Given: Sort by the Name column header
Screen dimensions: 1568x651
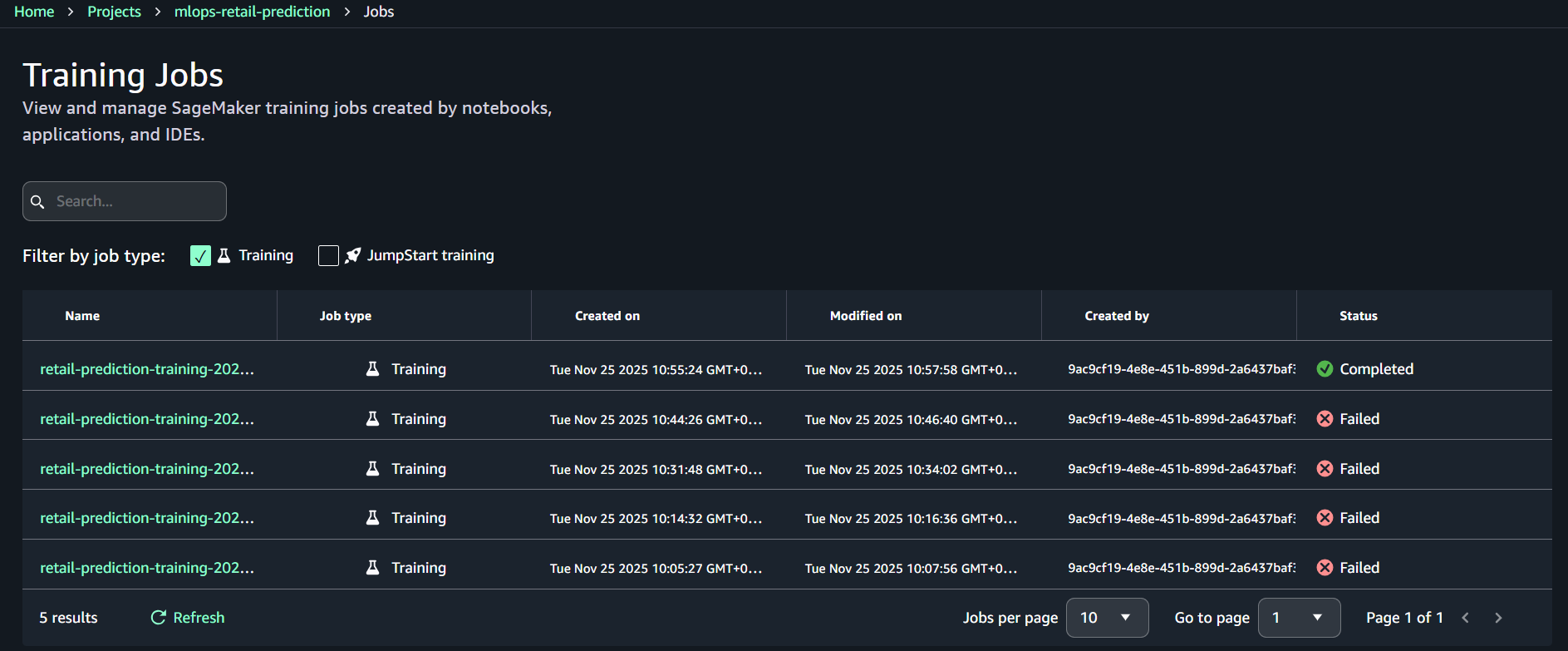Looking at the screenshot, I should pyautogui.click(x=82, y=316).
